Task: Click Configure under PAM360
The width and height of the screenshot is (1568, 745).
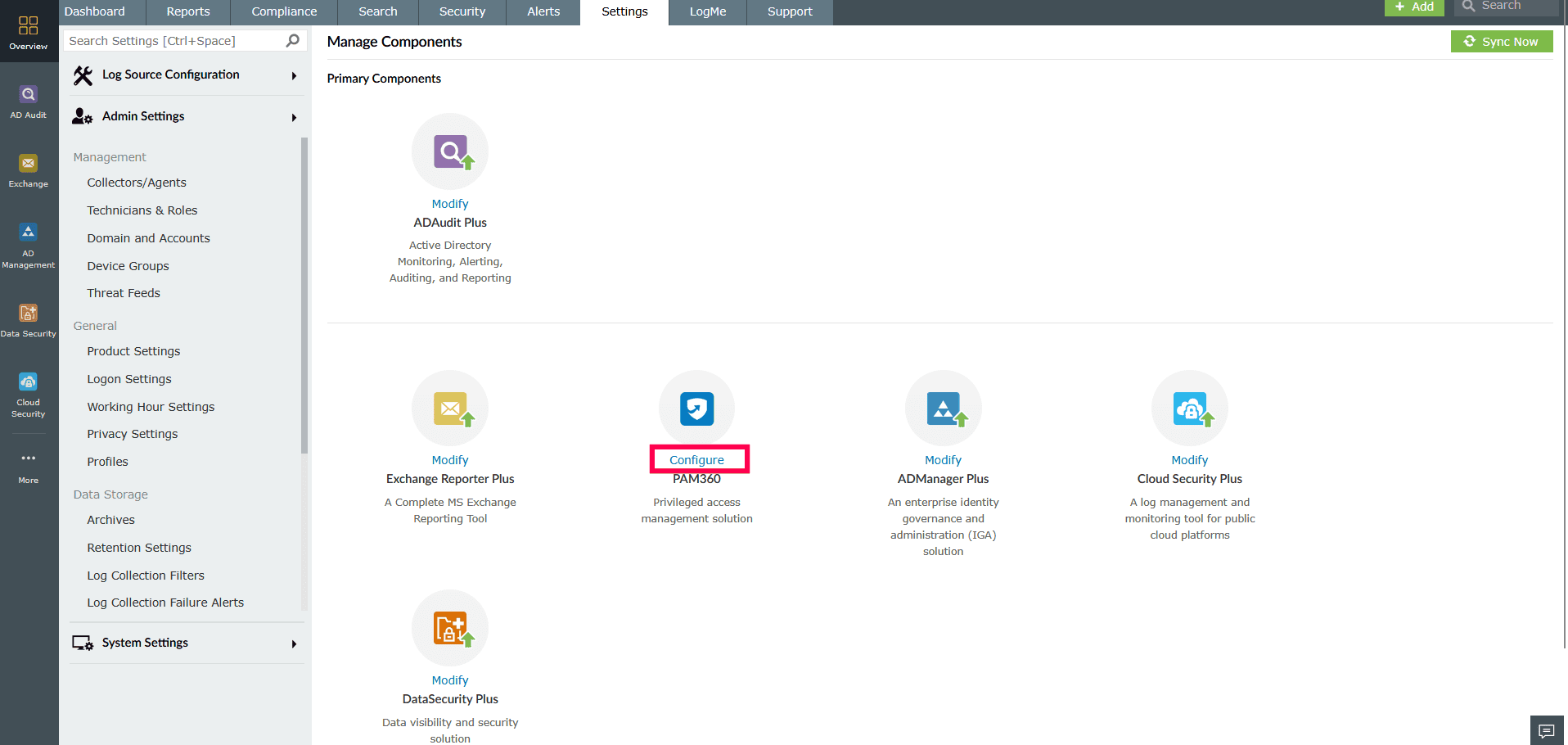Action: pyautogui.click(x=698, y=459)
